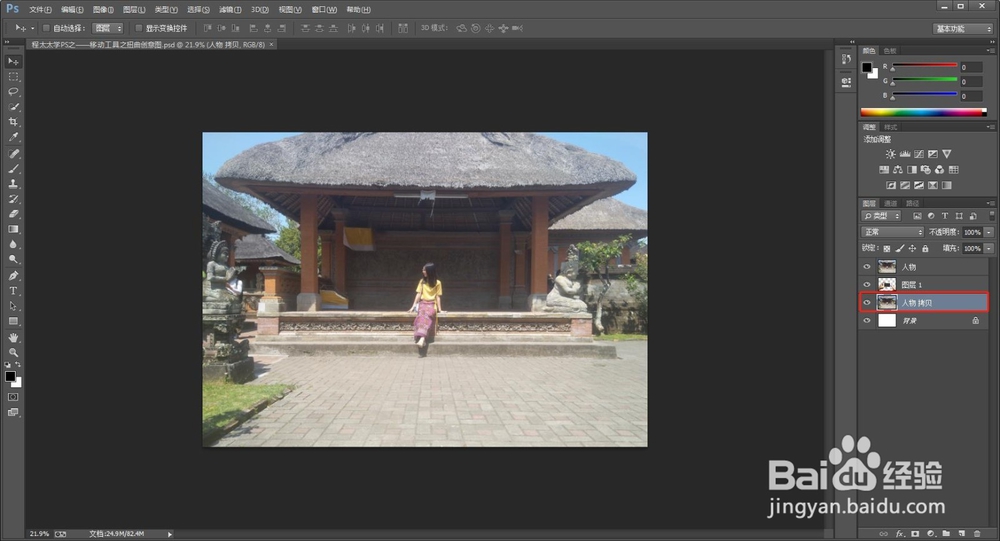Click the foreground color swatch in Color panel

click(x=867, y=67)
